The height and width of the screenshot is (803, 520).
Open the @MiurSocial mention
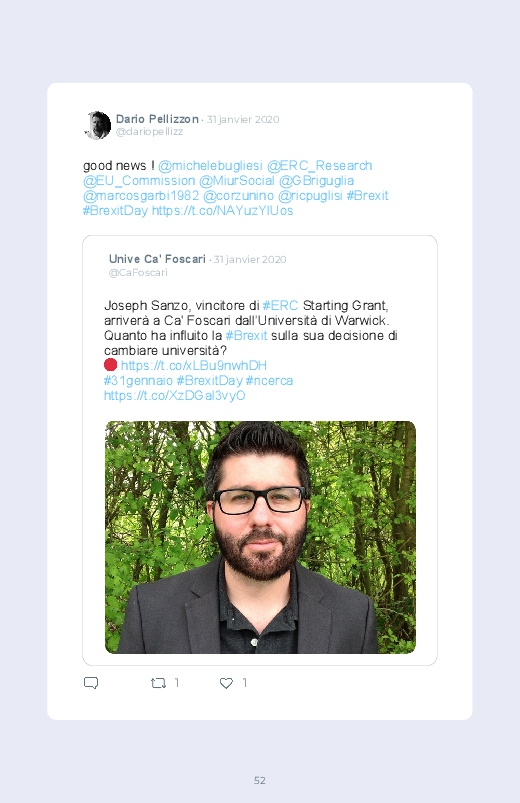click(x=237, y=181)
